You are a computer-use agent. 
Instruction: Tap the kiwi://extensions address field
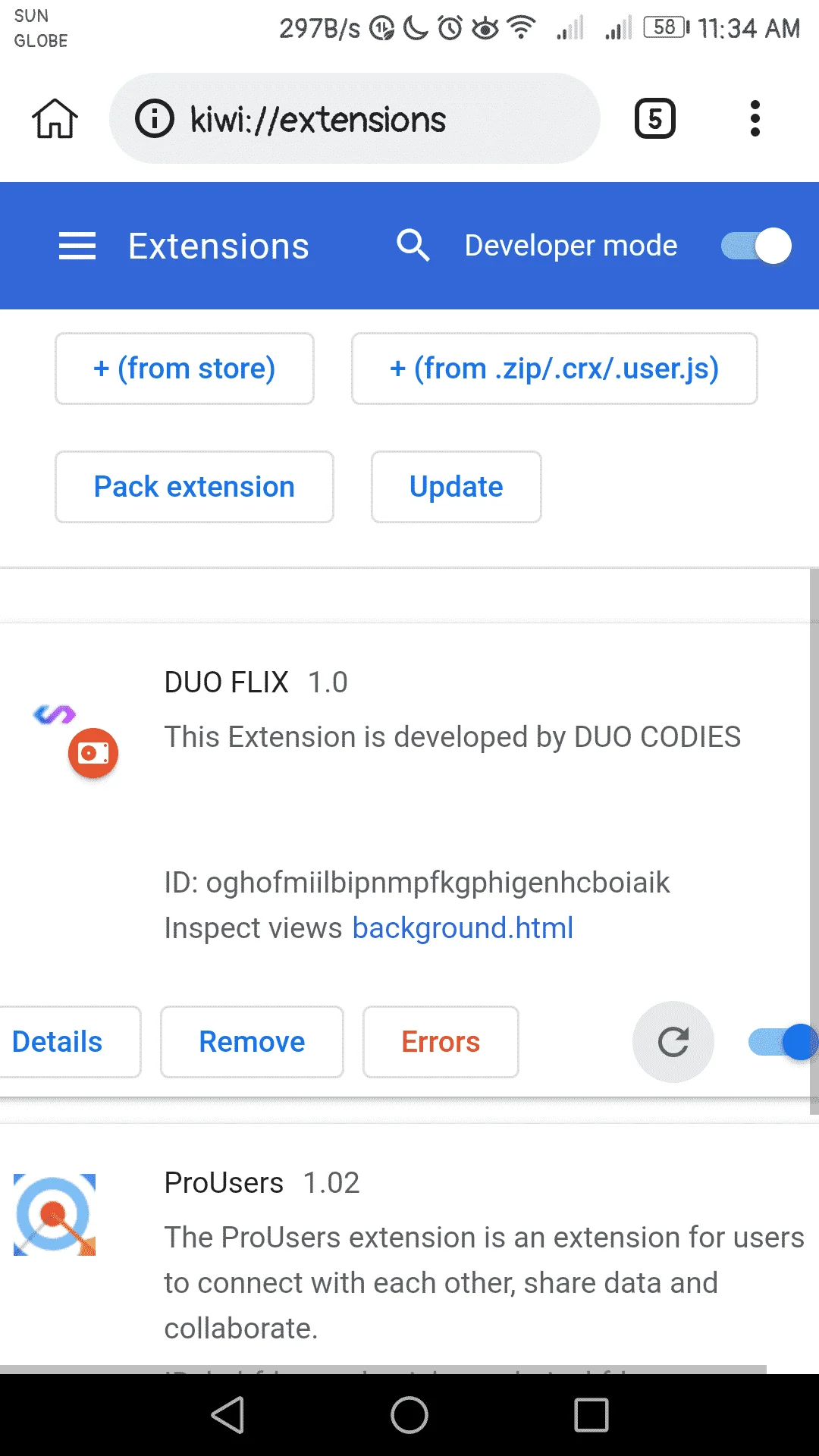[355, 119]
